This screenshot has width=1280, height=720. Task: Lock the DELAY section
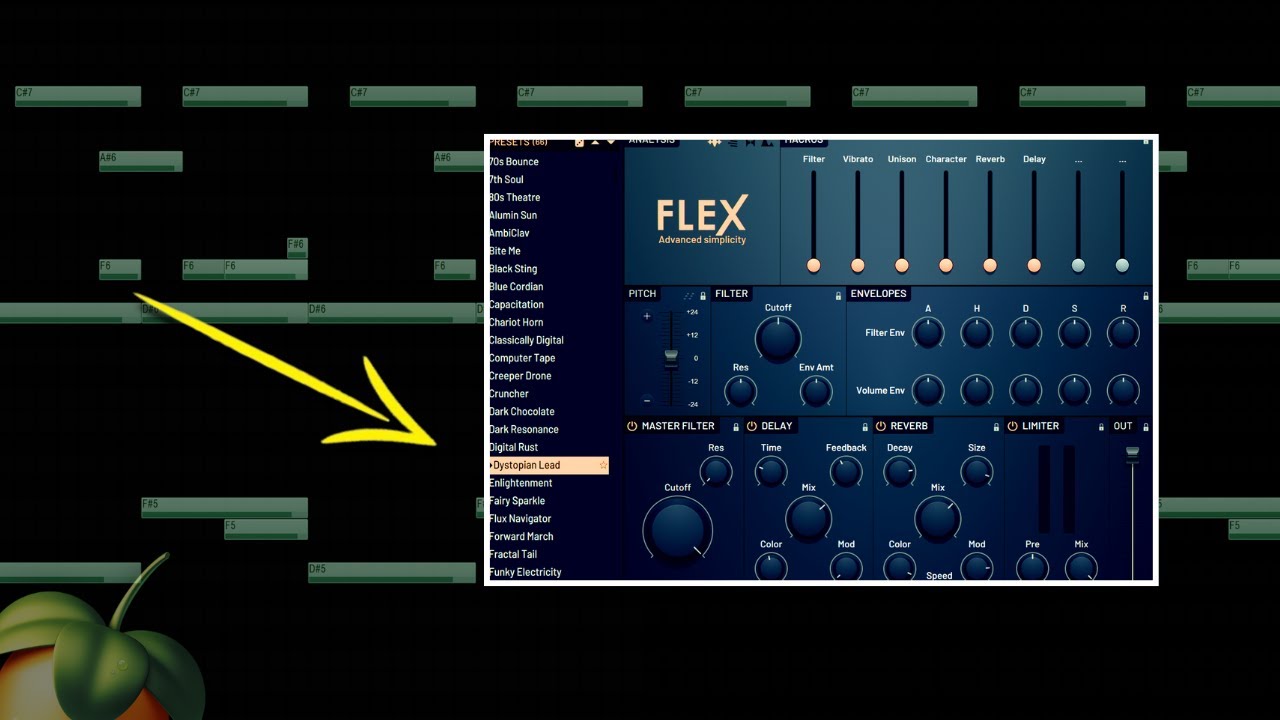(866, 427)
